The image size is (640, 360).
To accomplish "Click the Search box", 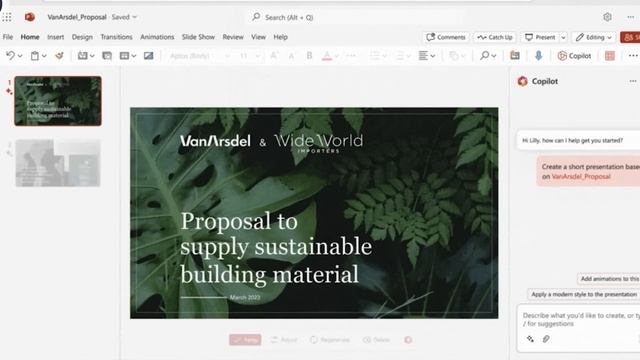I will pyautogui.click(x=355, y=17).
